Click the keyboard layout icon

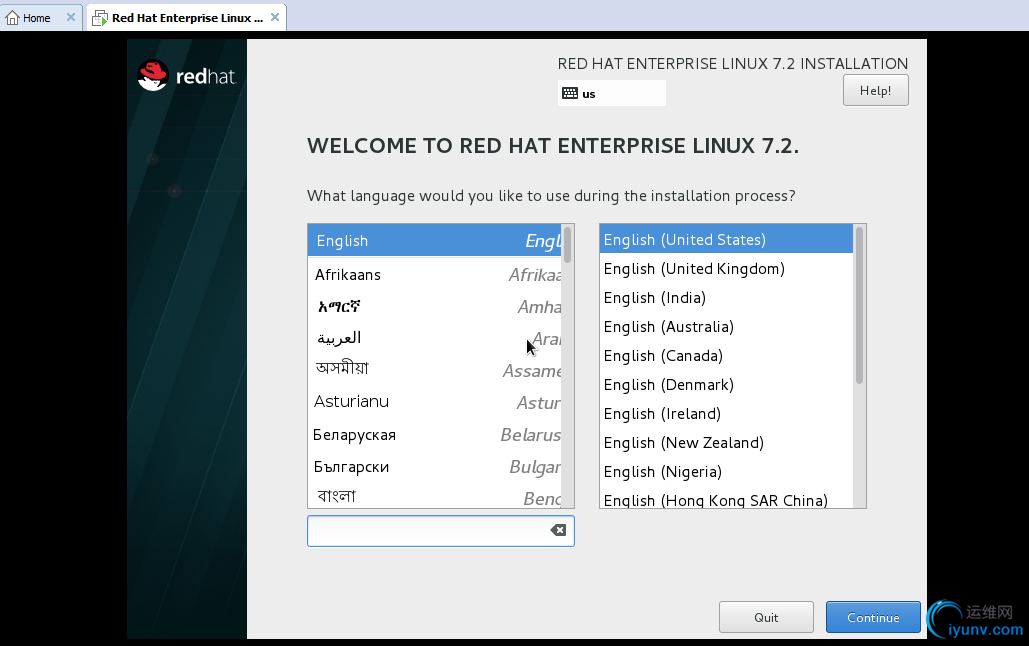570,93
